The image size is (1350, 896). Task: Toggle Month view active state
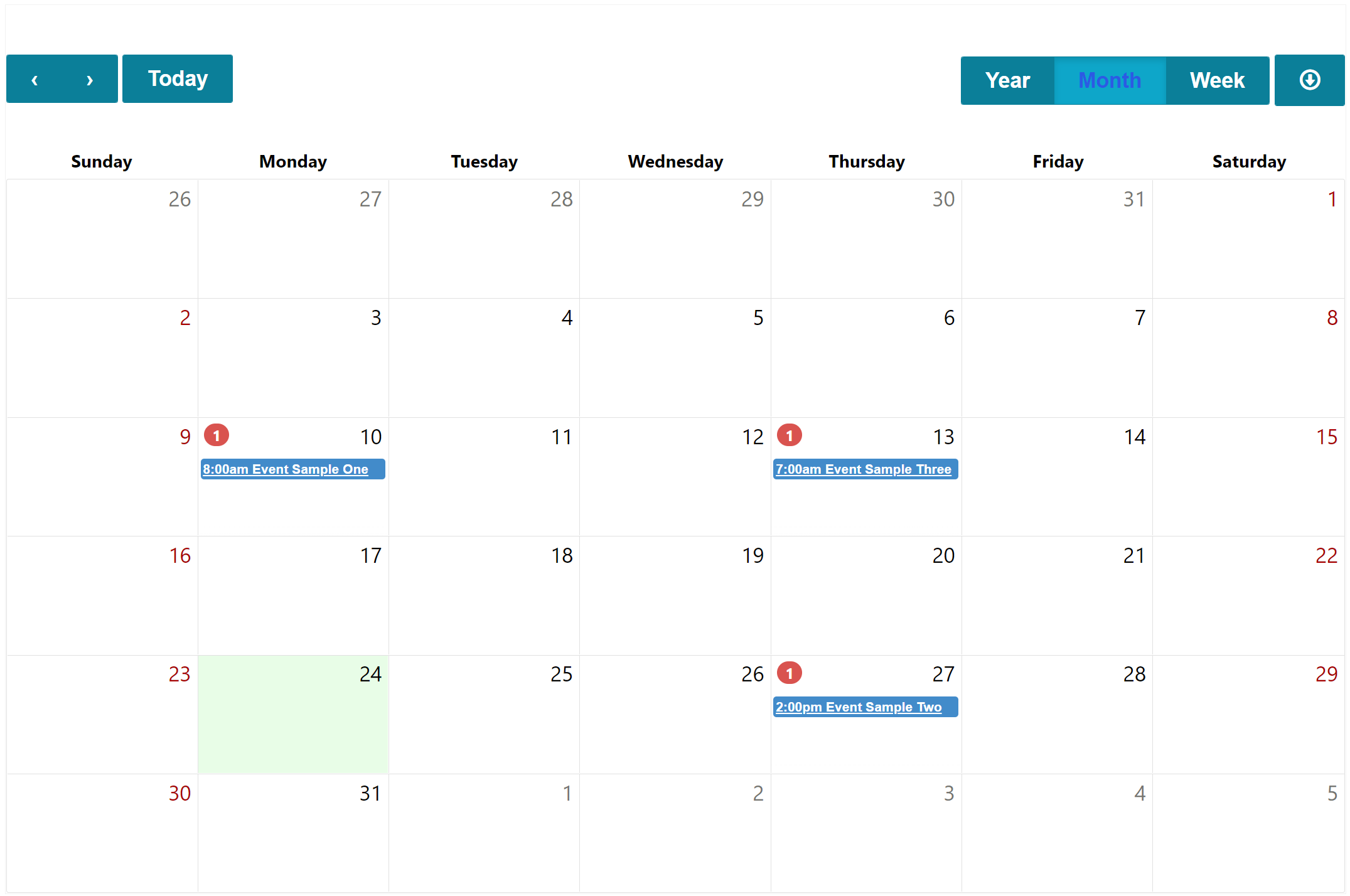tap(1109, 80)
